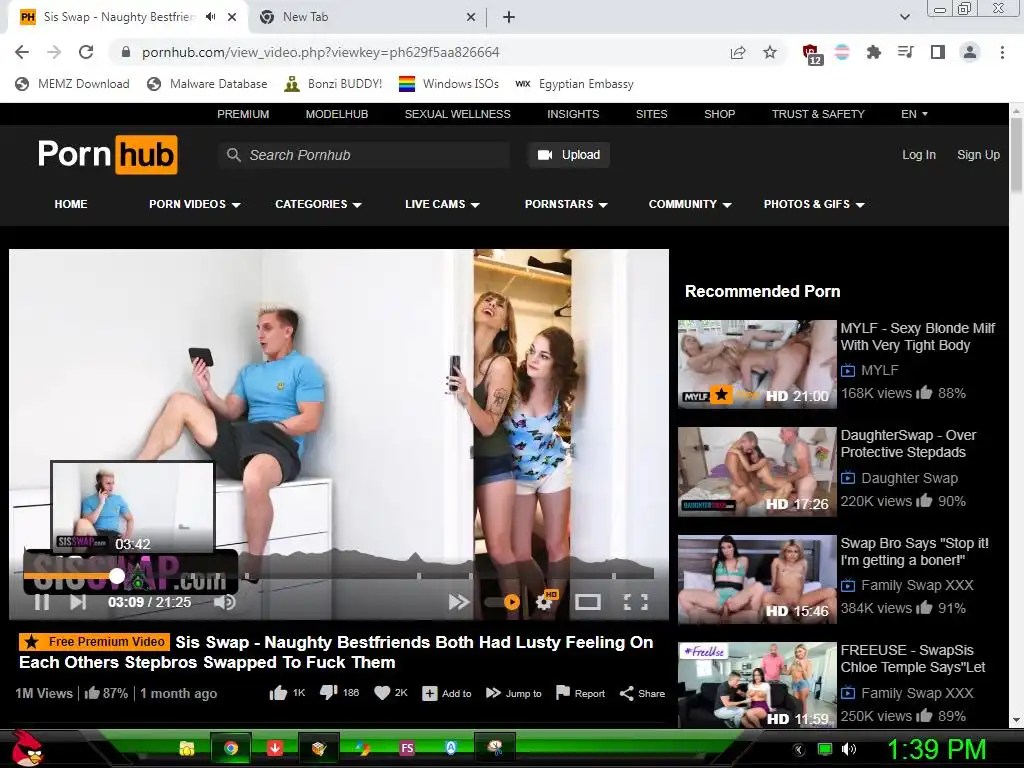Favorite the video with heart icon
This screenshot has width=1024, height=768.
coord(382,693)
